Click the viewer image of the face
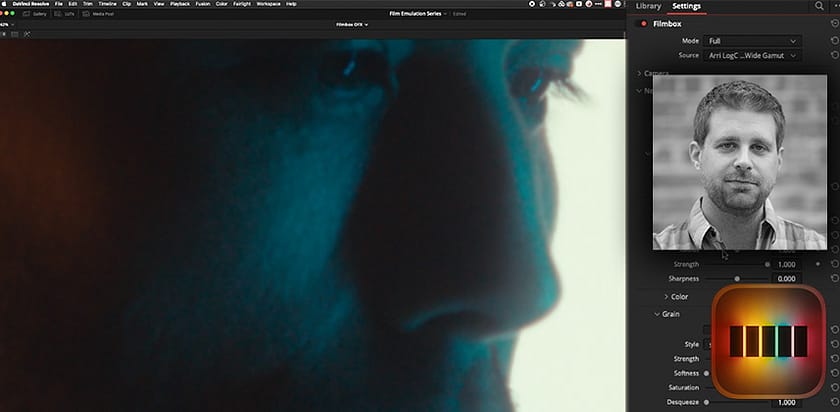Screen dimensions: 840x412 [312, 225]
